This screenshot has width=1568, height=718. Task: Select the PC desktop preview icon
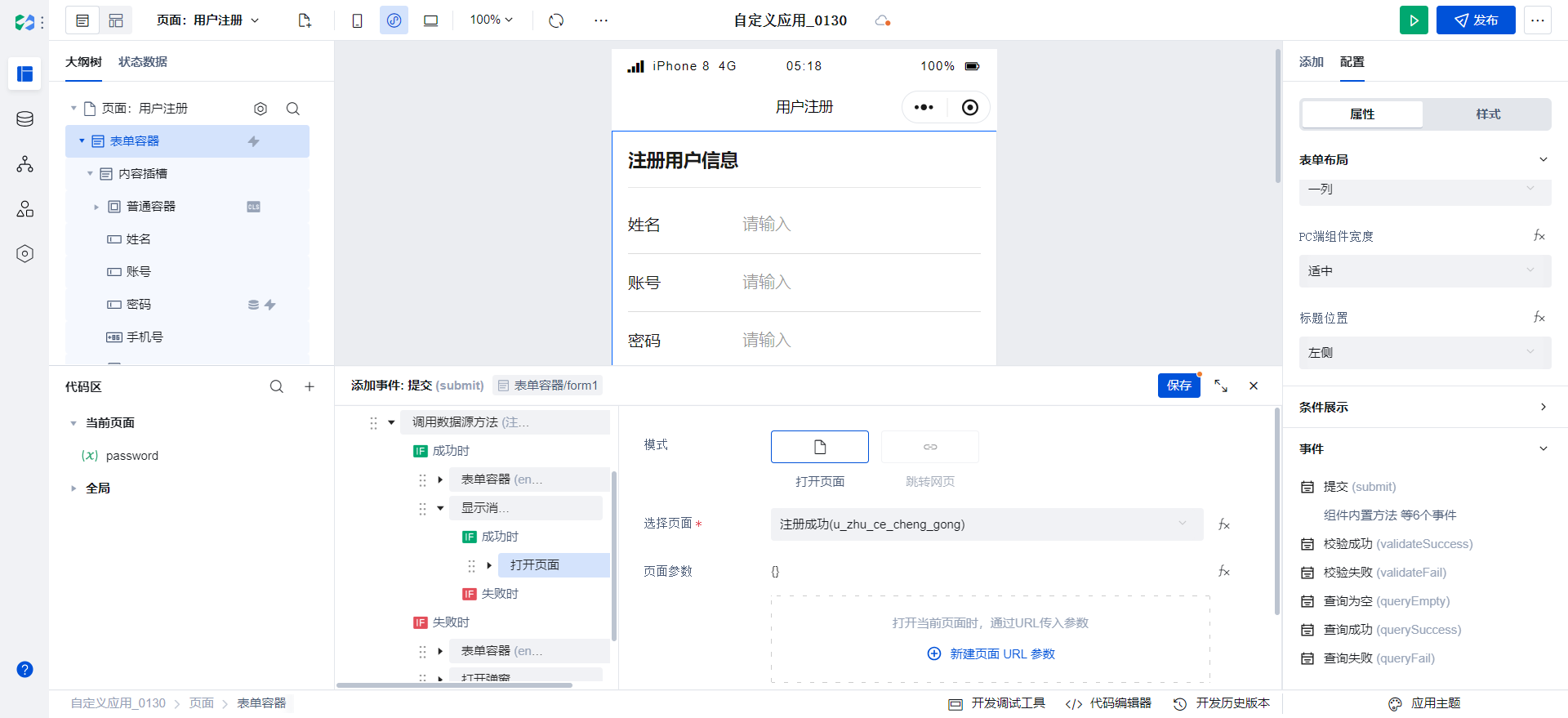(430, 20)
